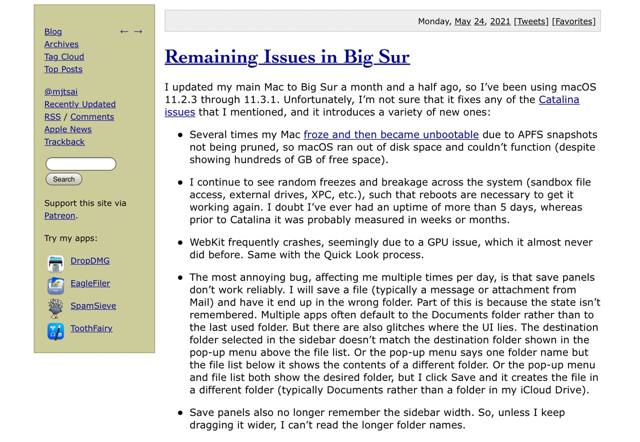
Task: Click the sidebar search text field
Action: click(81, 163)
